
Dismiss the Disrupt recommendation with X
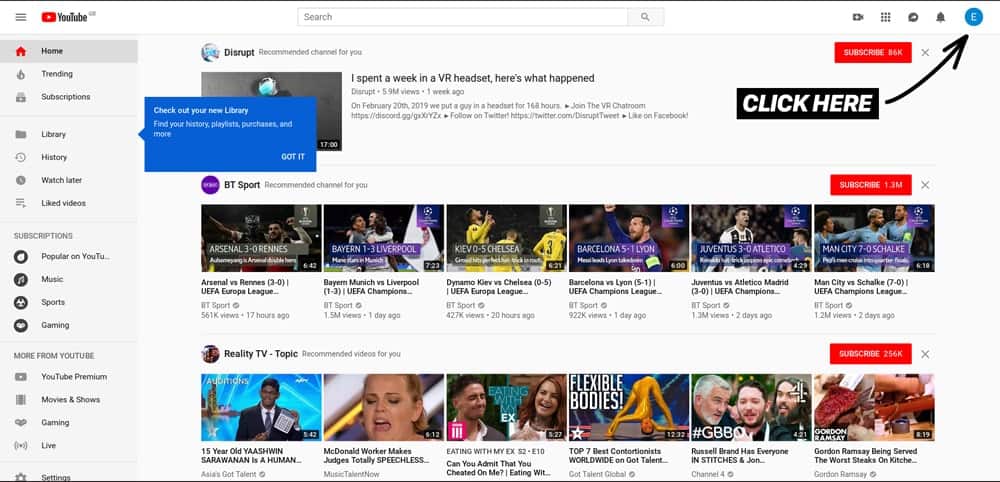925,52
